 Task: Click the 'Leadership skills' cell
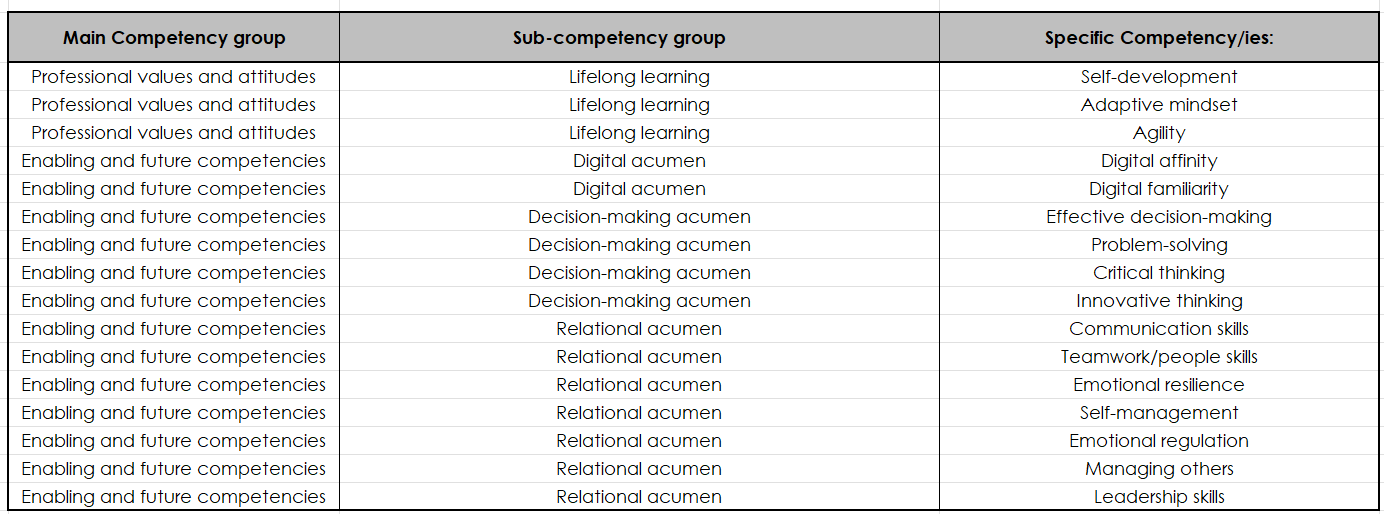coord(1158,497)
